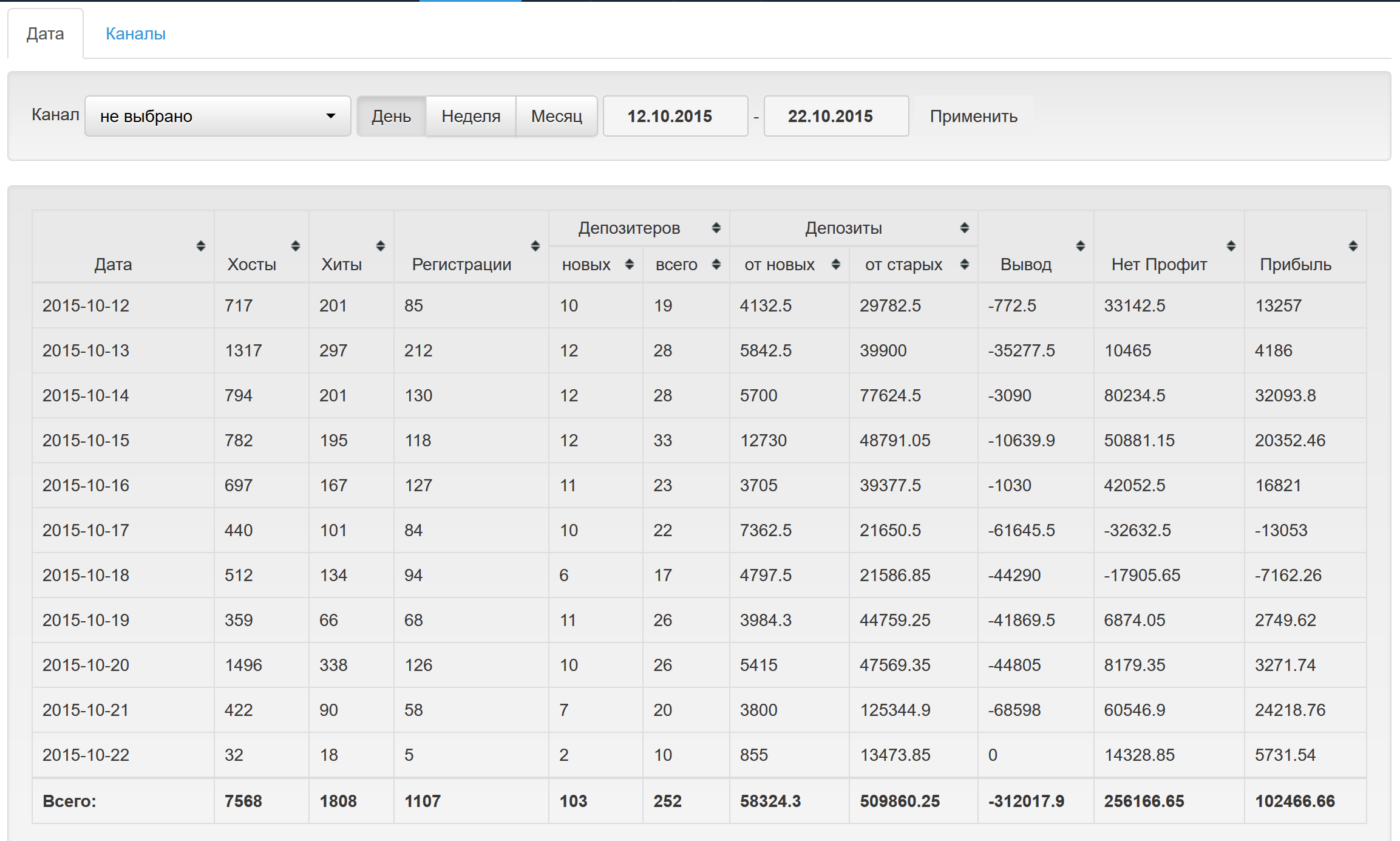
Task: Switch grouping to Неделя
Action: [471, 116]
